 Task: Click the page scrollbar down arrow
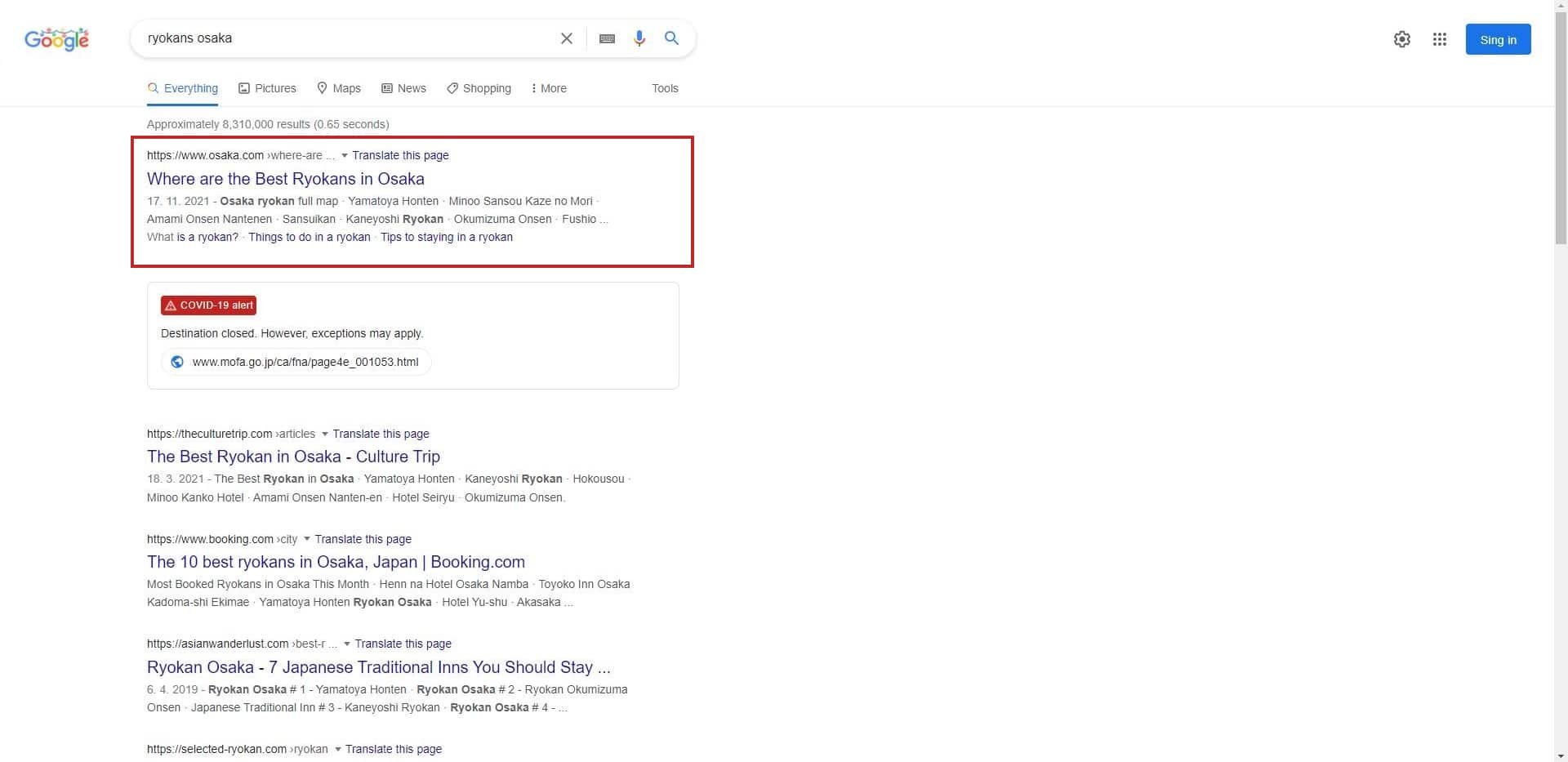click(1561, 755)
